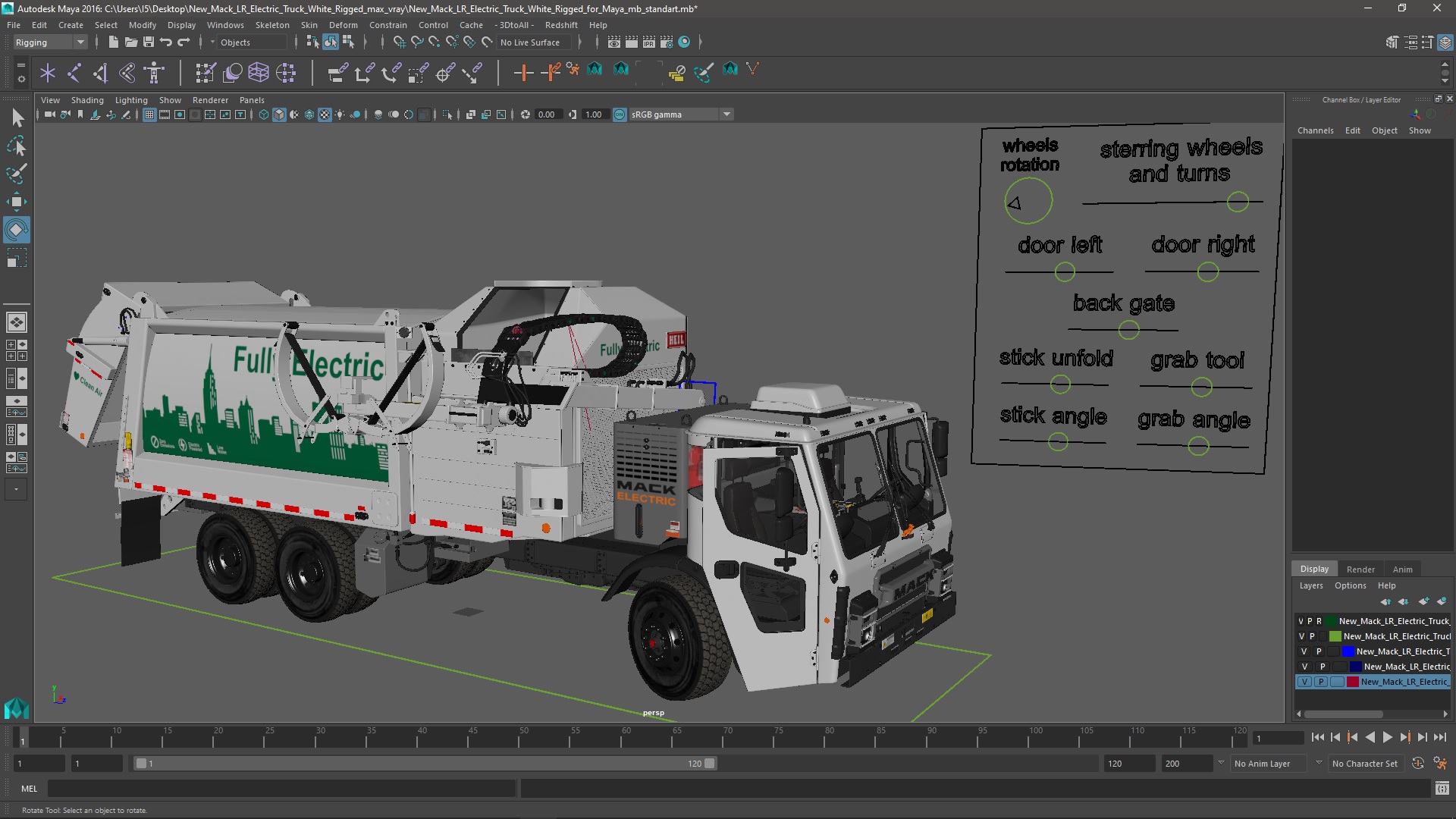Toggle playback P on selected layer

tap(1321, 682)
